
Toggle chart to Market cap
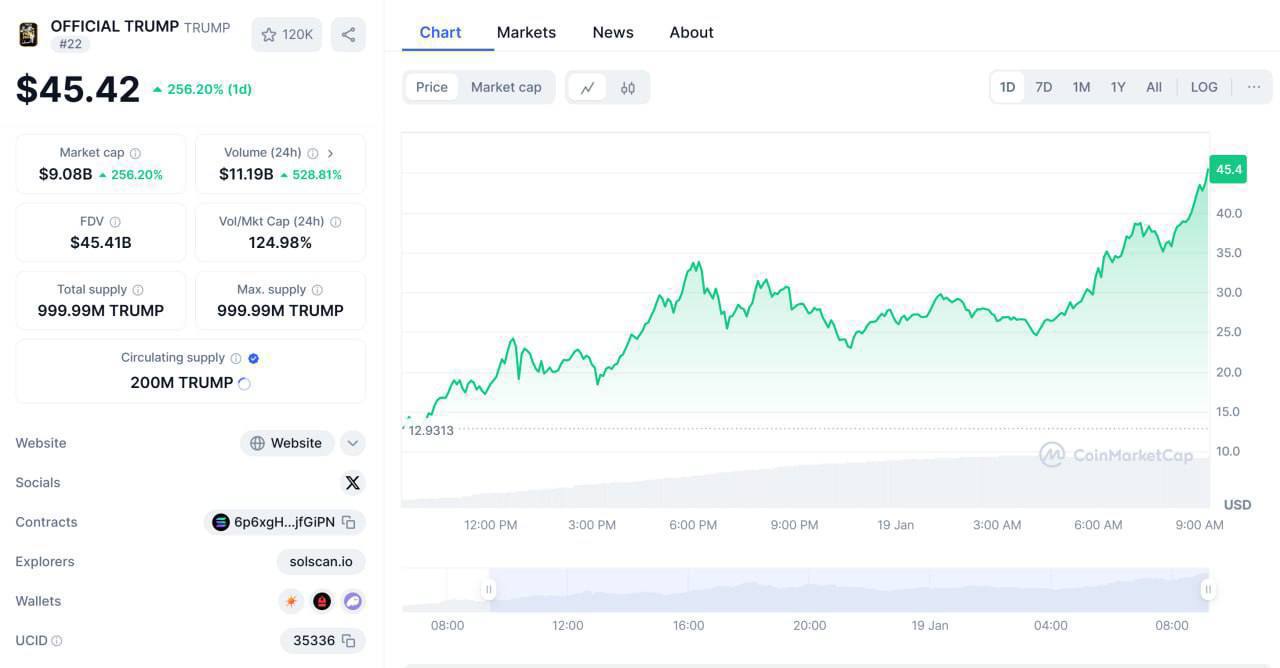pyautogui.click(x=506, y=88)
